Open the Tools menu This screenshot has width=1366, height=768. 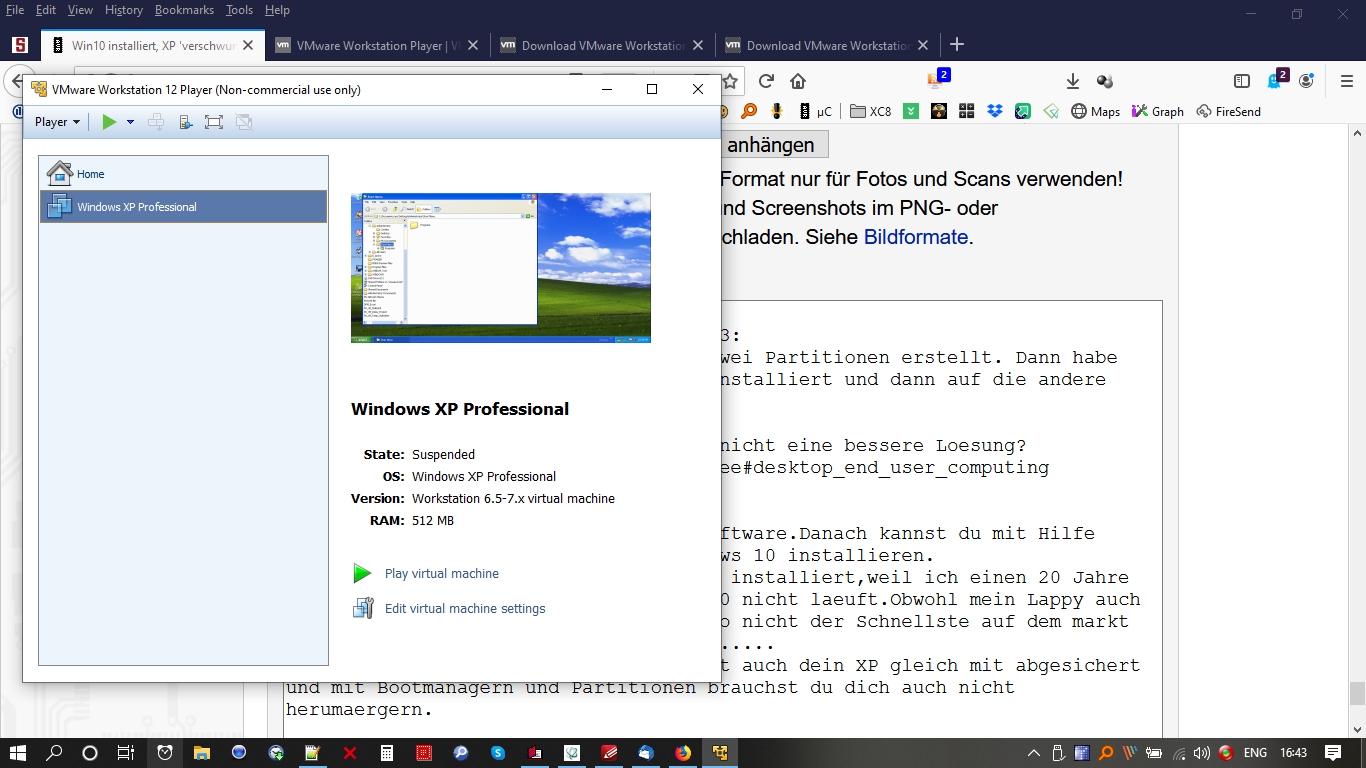[239, 10]
